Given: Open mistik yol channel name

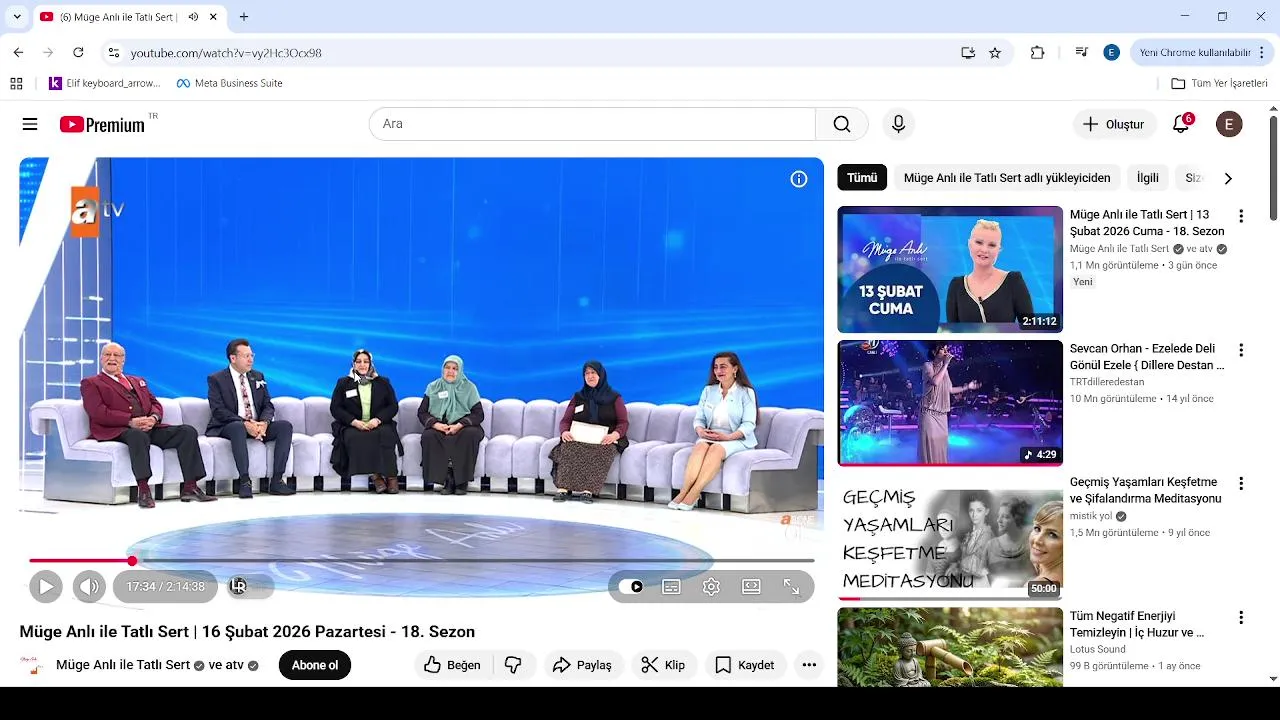Looking at the screenshot, I should coord(1091,516).
